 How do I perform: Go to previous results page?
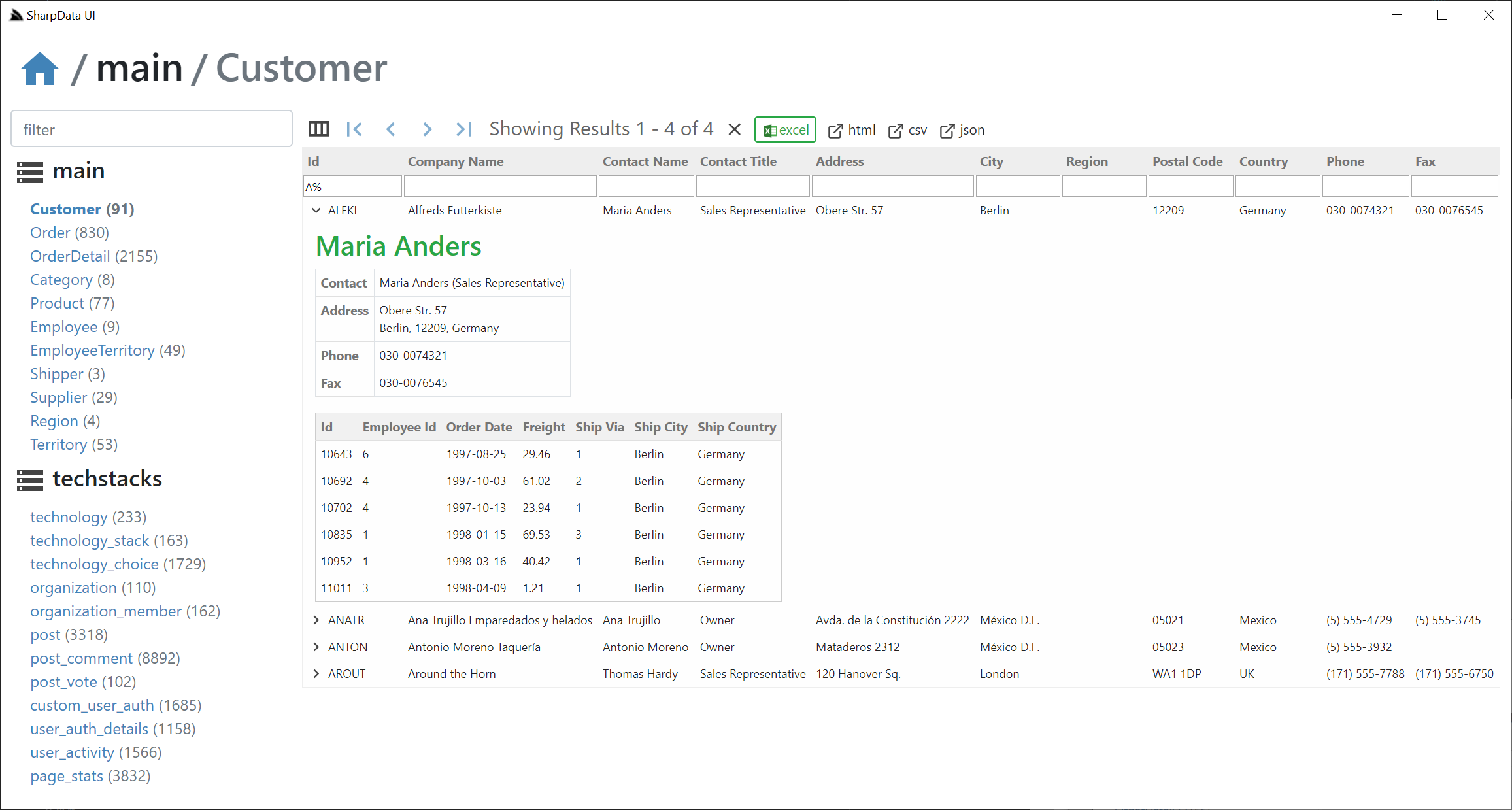pos(391,129)
